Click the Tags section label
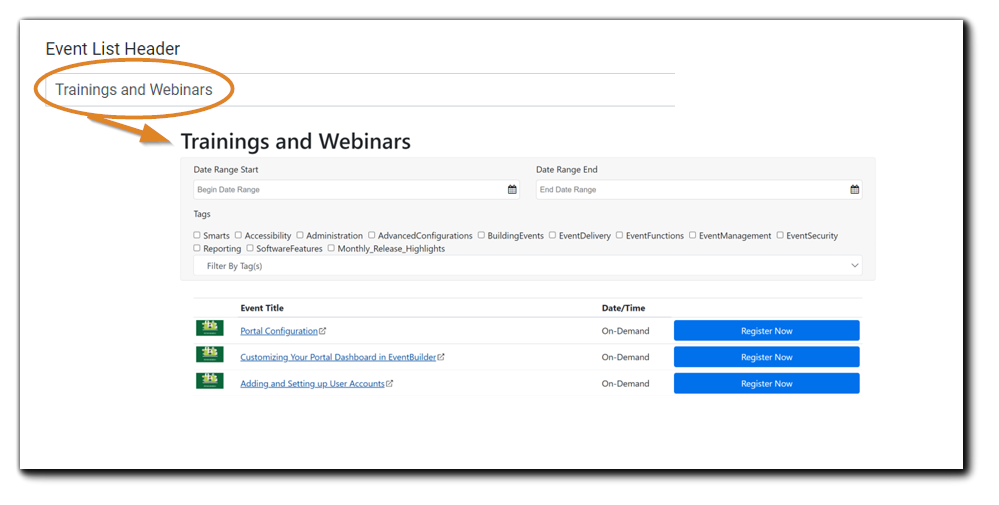The image size is (999, 505). 202,214
